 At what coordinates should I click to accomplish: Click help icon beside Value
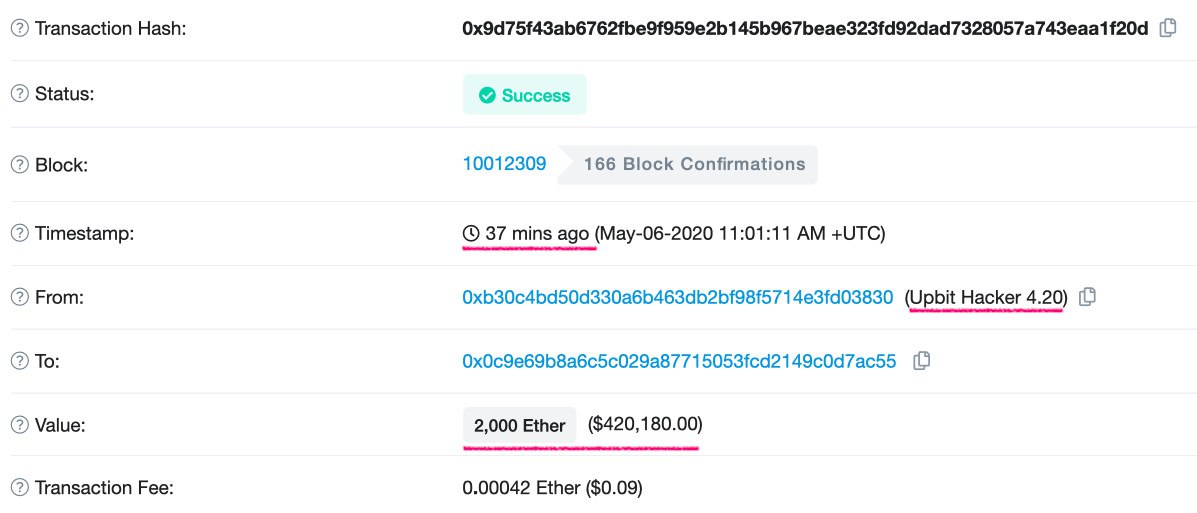click(20, 425)
